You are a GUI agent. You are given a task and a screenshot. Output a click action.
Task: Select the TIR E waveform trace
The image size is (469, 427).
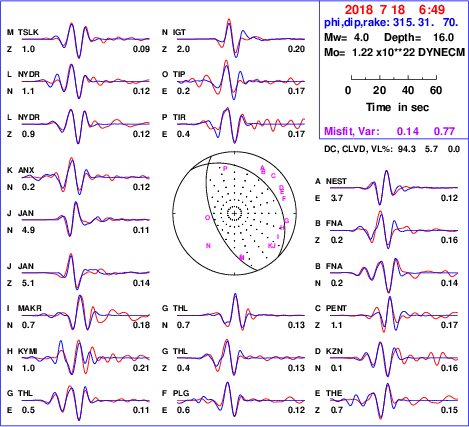tap(241, 125)
